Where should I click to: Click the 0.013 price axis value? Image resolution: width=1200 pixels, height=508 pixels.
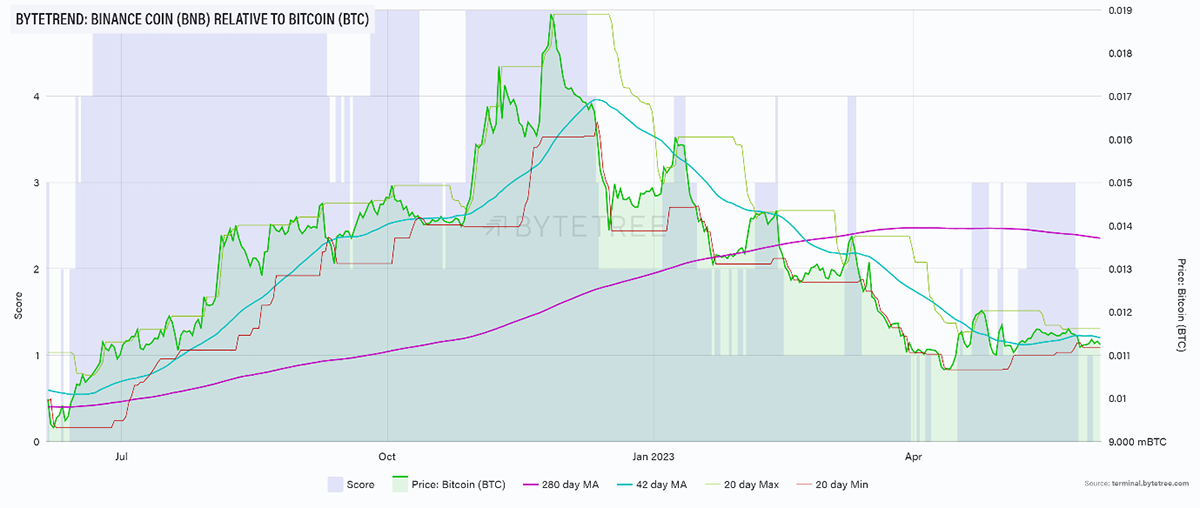pyautogui.click(x=1121, y=269)
